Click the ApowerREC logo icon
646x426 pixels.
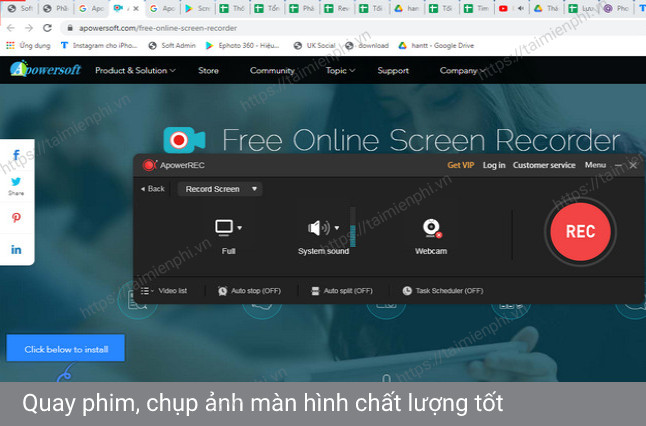(x=150, y=165)
